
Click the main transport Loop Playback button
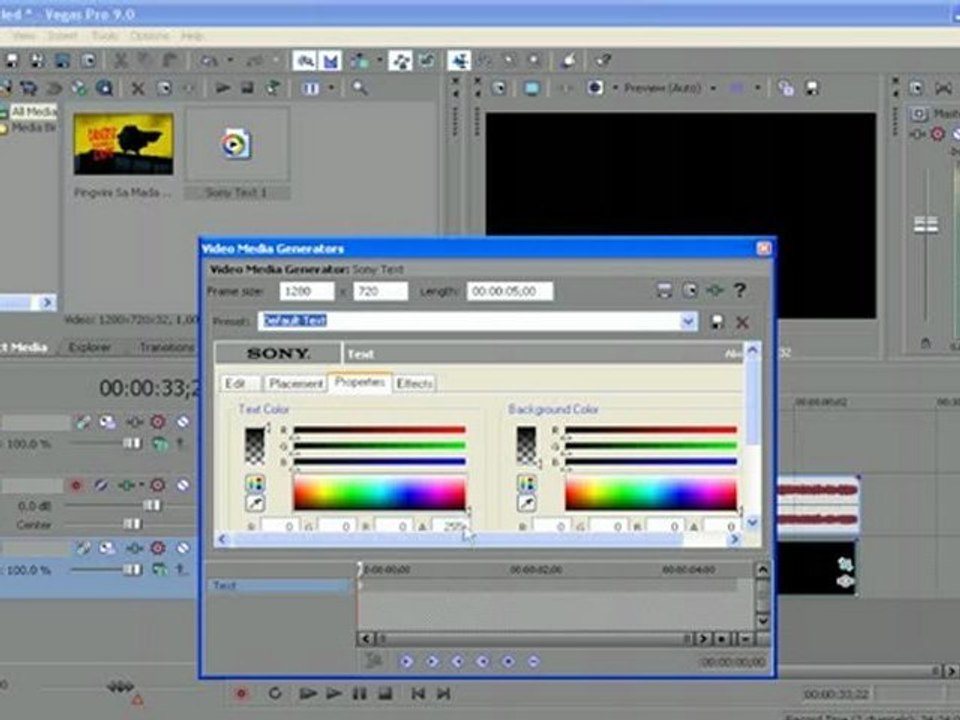(275, 694)
